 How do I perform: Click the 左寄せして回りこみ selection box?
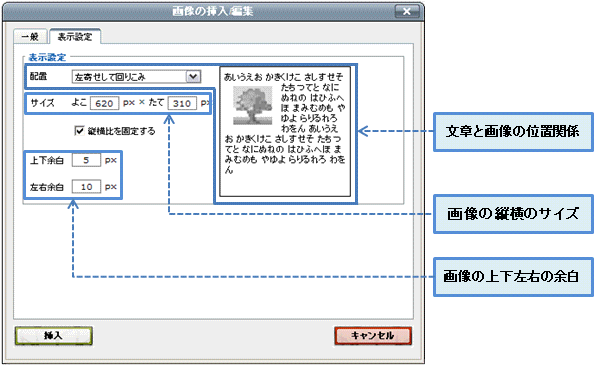point(136,77)
